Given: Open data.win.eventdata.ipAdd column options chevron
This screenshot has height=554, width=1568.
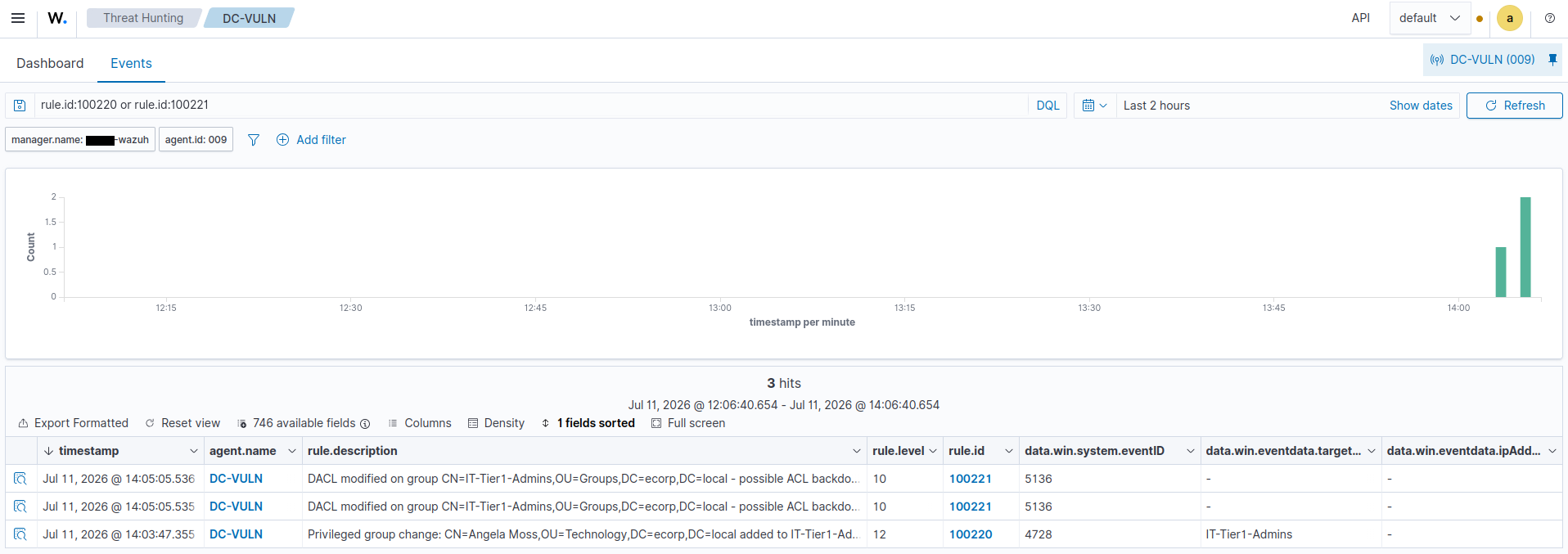Looking at the screenshot, I should click(x=1552, y=451).
